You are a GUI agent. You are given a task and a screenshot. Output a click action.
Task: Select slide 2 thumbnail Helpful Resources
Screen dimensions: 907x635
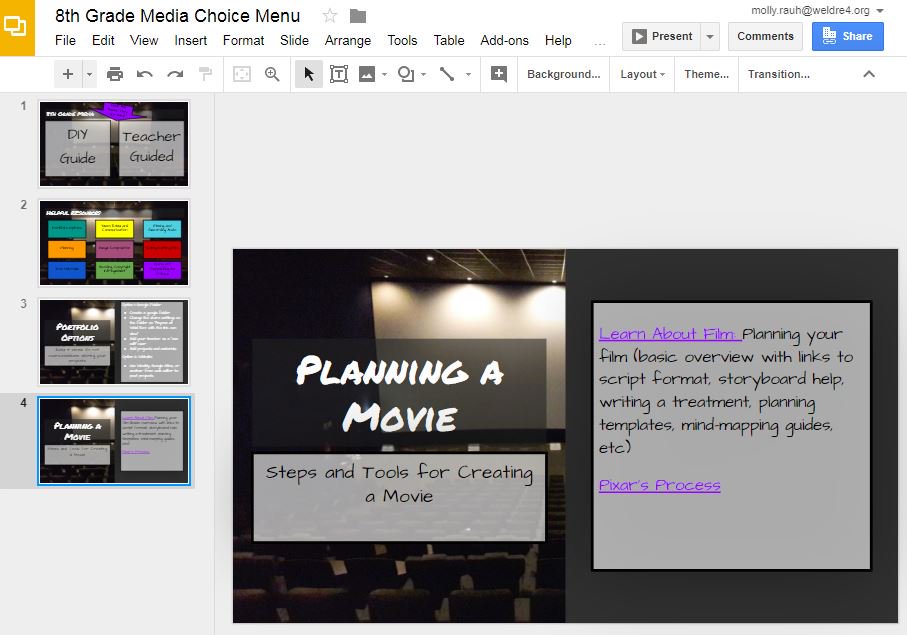click(x=114, y=243)
